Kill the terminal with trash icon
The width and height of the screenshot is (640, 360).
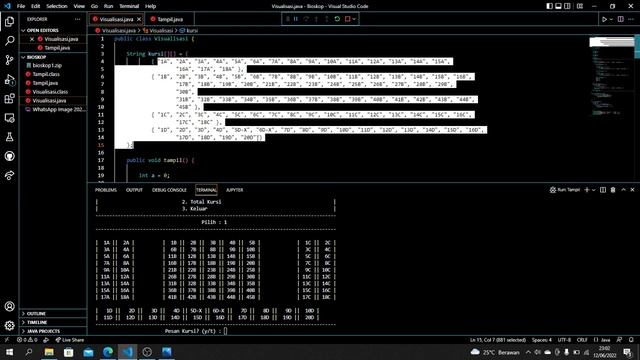click(613, 190)
